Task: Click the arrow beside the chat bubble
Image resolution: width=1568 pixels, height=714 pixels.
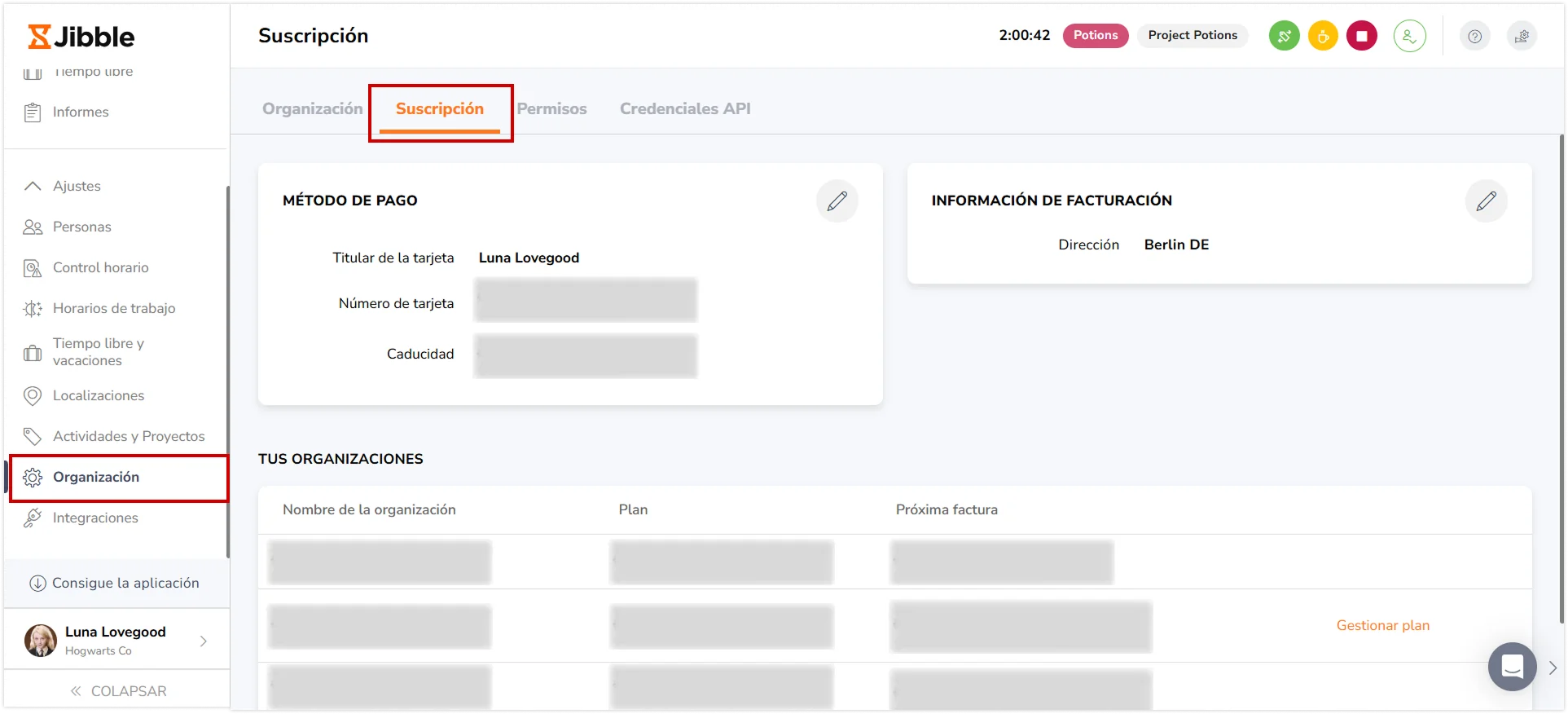Action: 1553,668
